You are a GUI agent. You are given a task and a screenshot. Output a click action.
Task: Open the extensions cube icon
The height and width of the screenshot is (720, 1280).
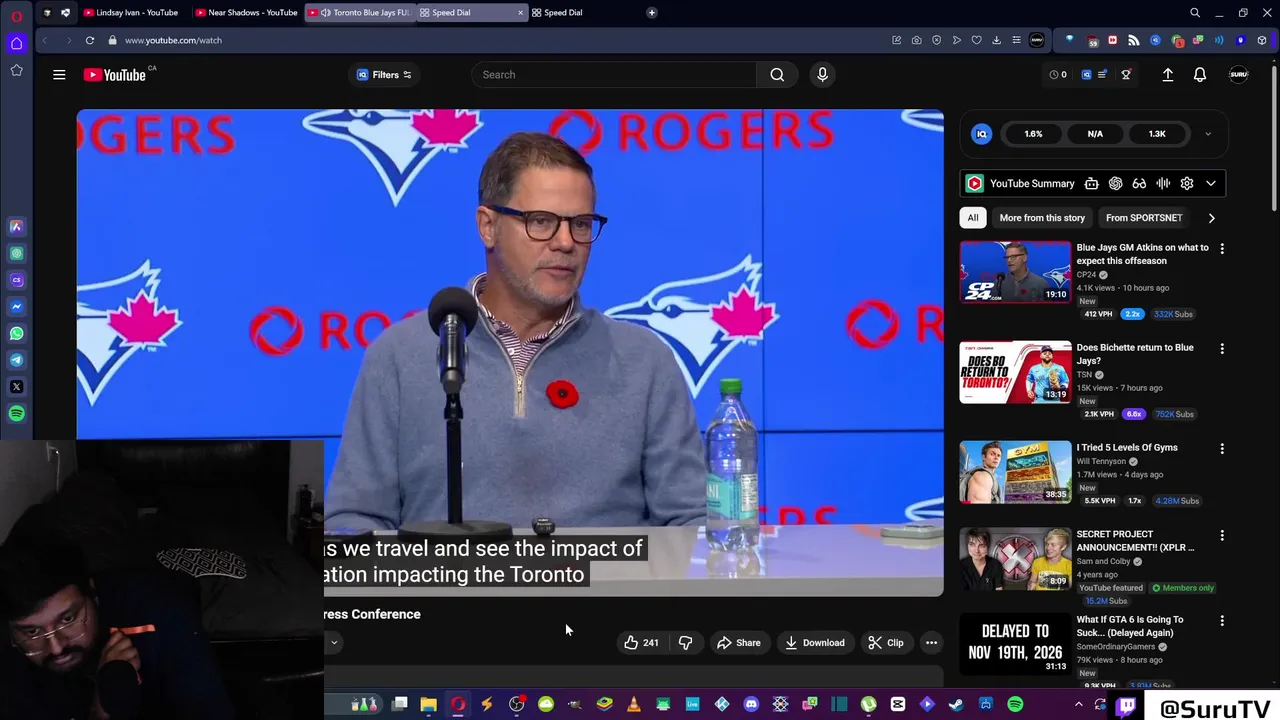1262,40
